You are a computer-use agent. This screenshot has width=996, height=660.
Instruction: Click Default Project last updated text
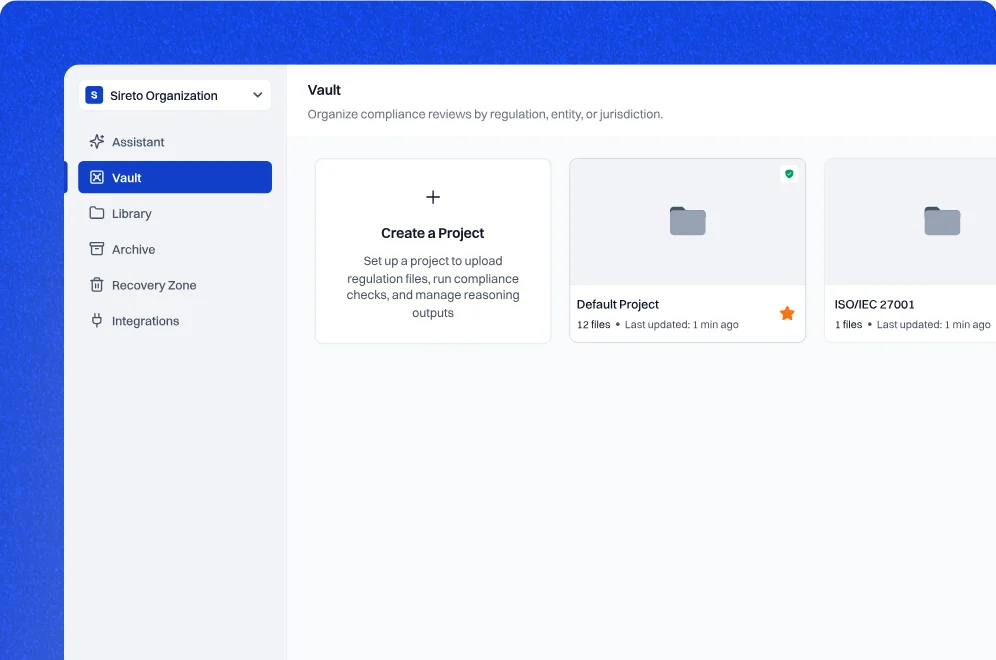click(682, 325)
